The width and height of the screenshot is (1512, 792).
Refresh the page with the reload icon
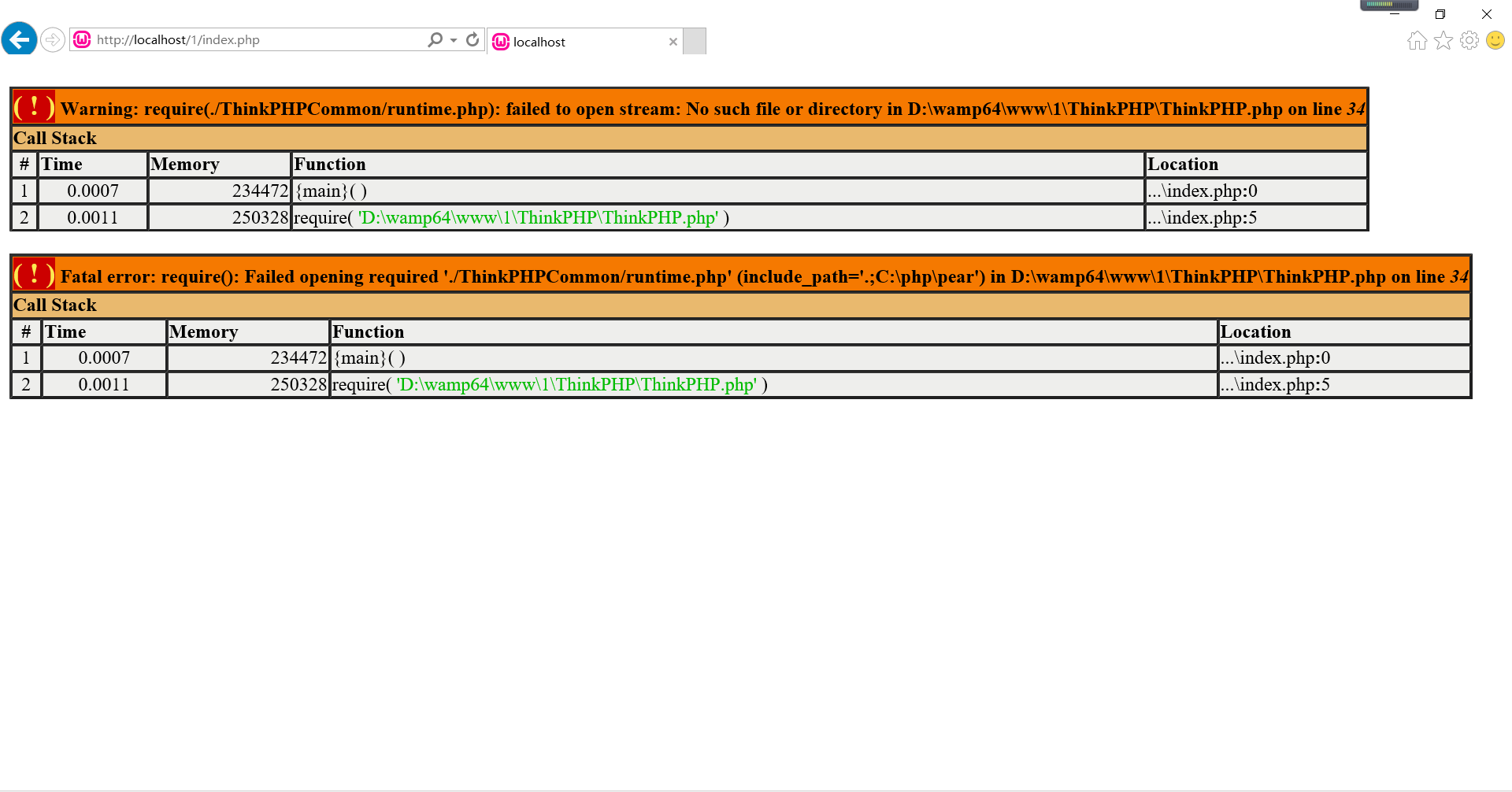click(472, 39)
